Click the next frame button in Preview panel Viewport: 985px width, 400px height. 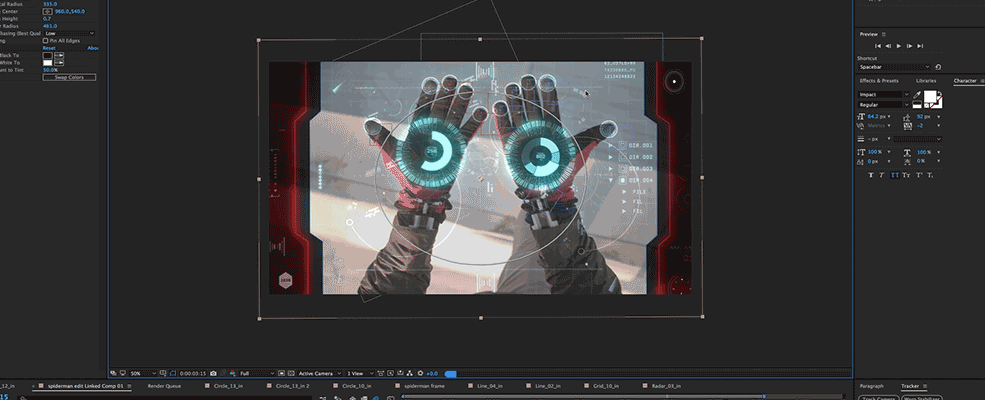click(x=910, y=46)
